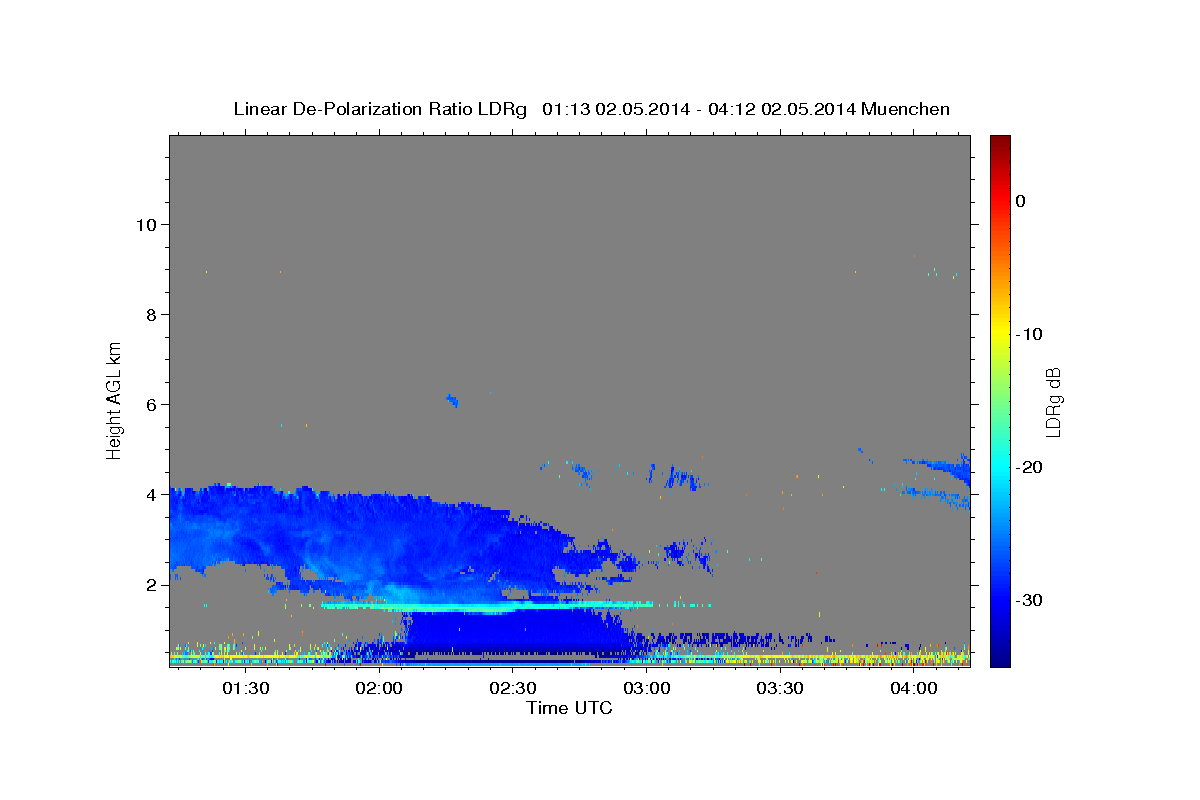
Task: Click the 'LDRg dB' colorbar label
Action: 1052,401
